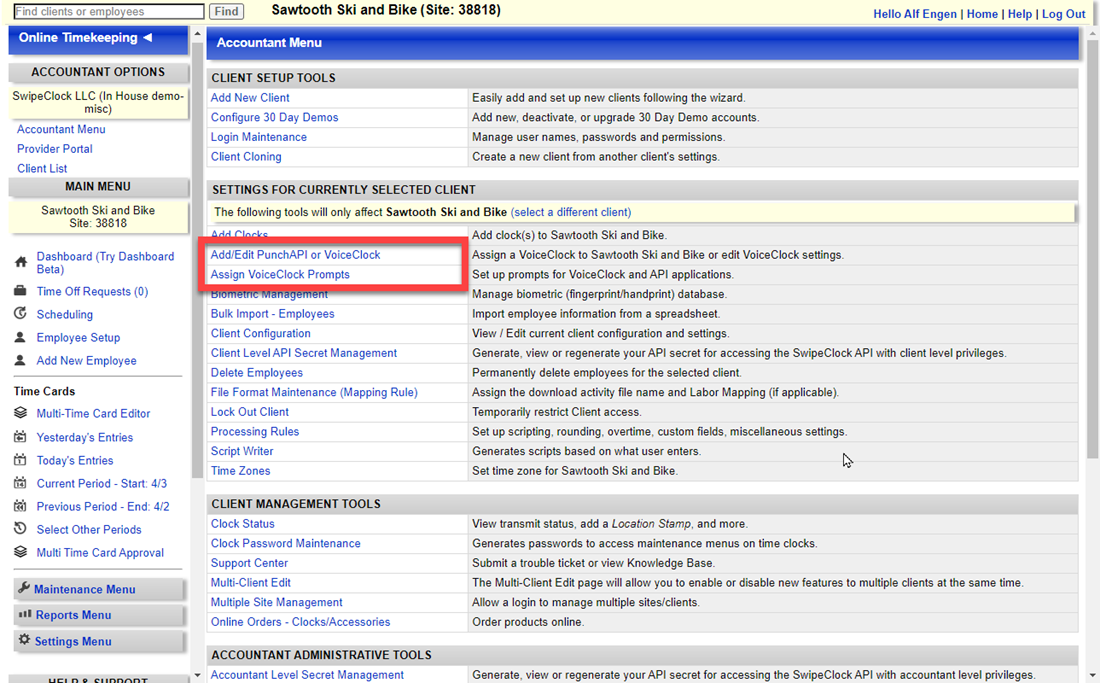The height and width of the screenshot is (683, 1100).
Task: Open Multiple Site Management
Action: click(x=276, y=602)
